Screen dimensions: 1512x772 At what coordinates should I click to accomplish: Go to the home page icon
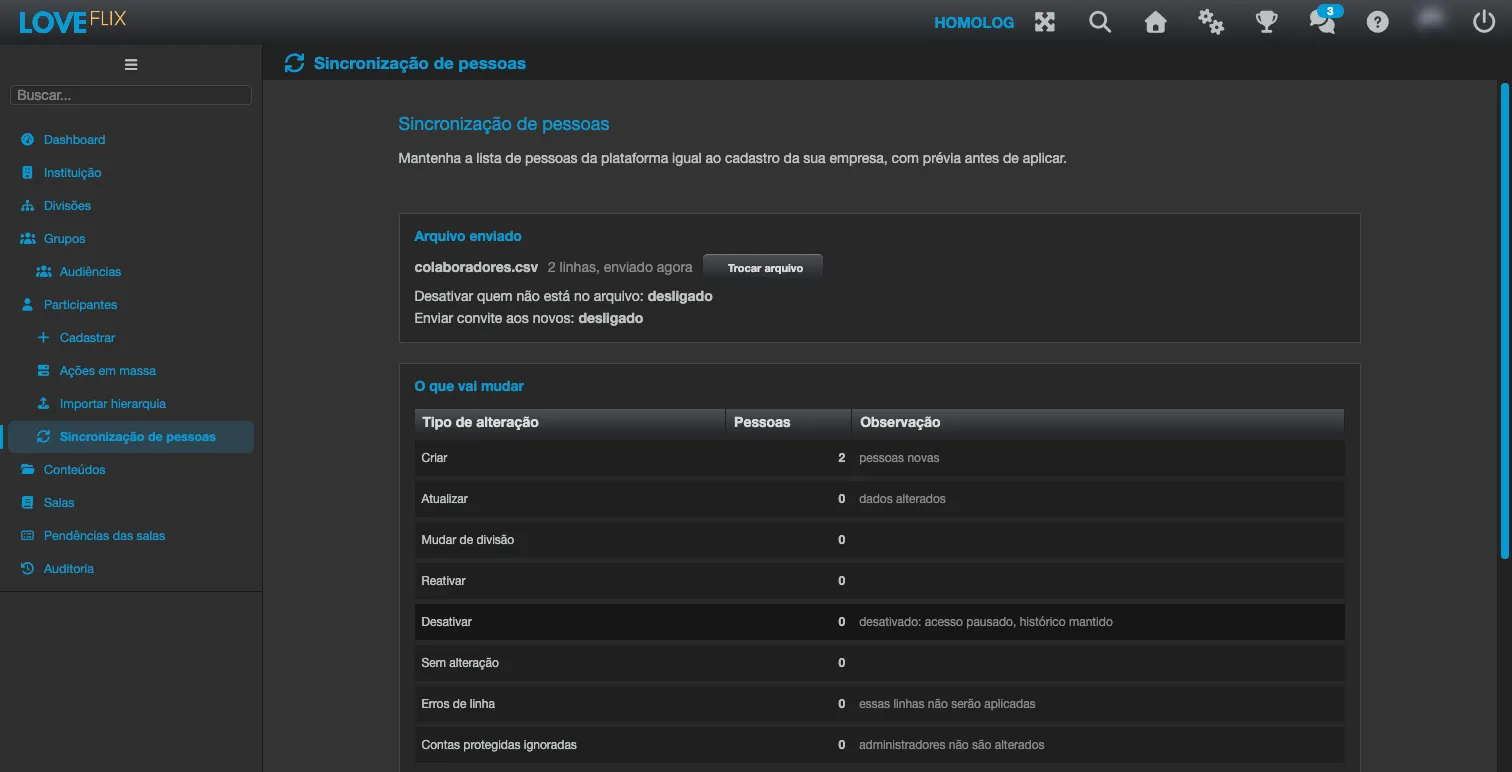1156,22
